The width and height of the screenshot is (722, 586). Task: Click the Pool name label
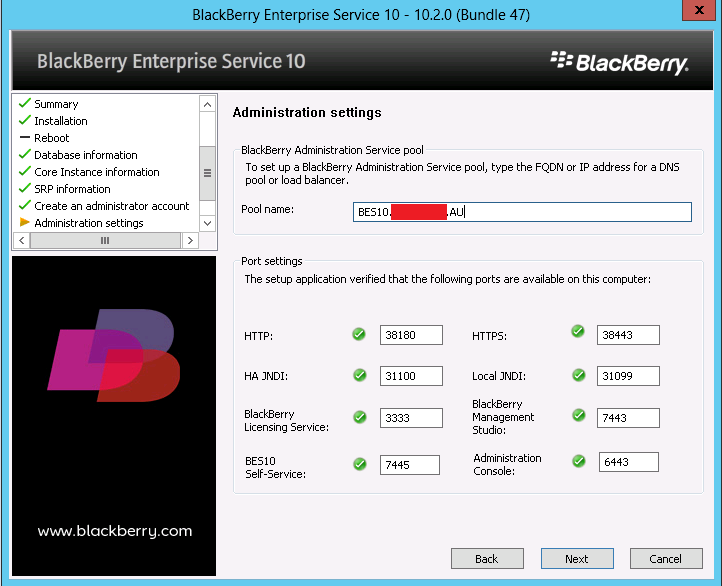pos(268,209)
